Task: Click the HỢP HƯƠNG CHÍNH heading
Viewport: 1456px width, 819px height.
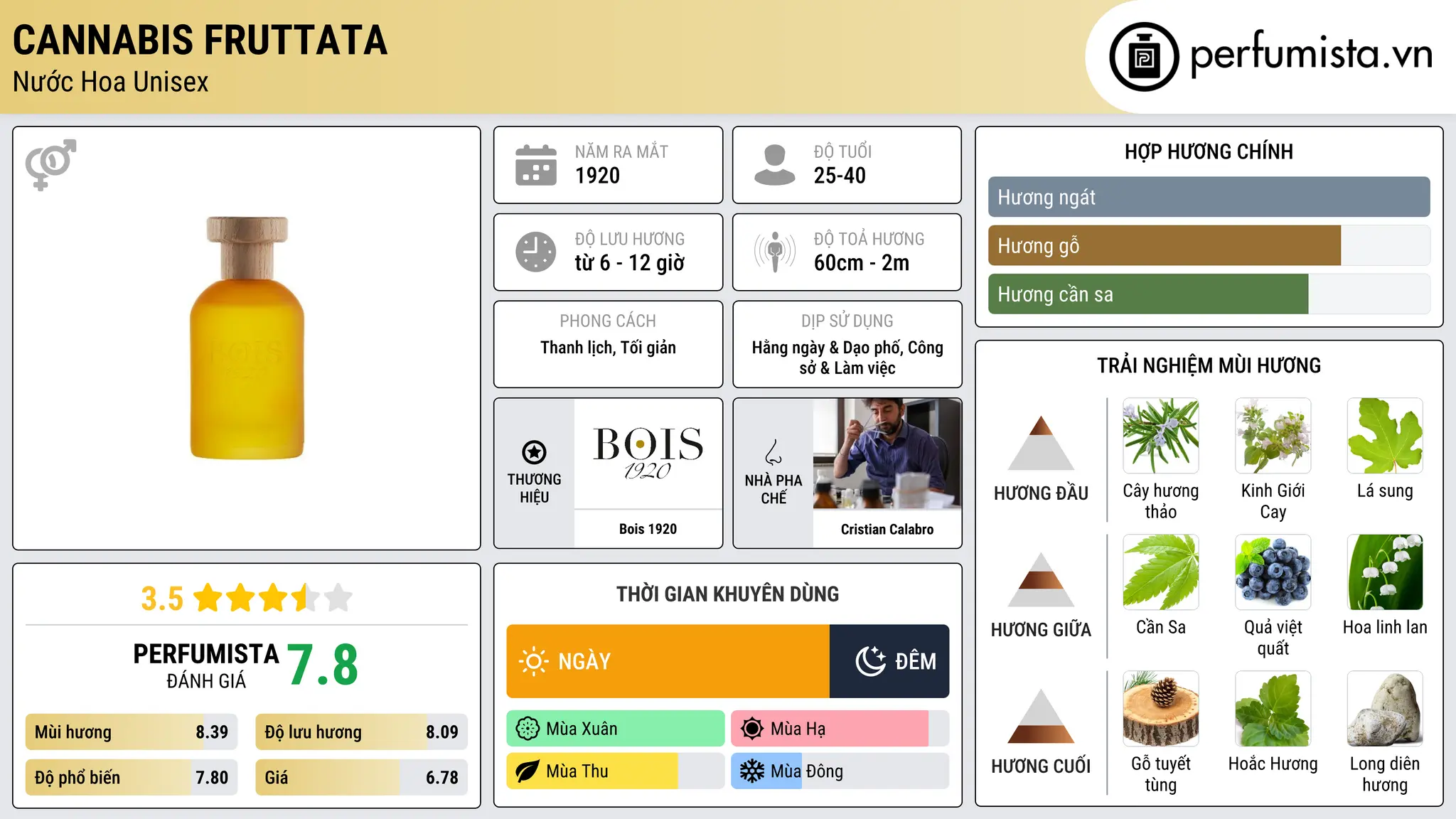Action: tap(1209, 152)
